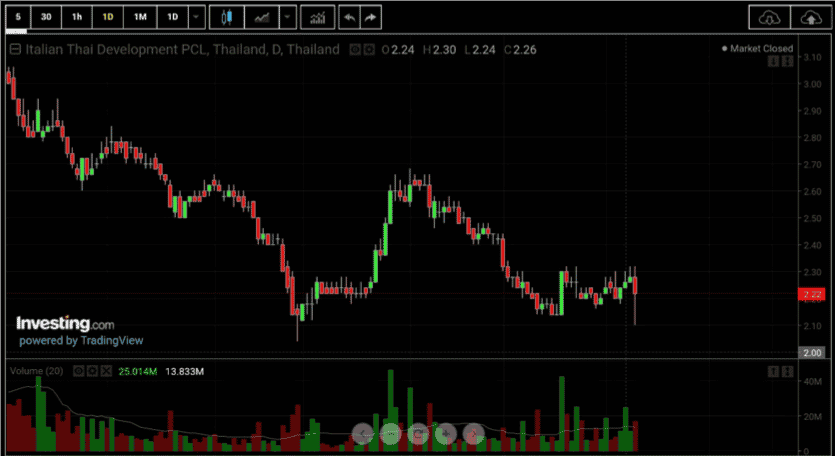Expand the time interval dropdown arrow

point(196,17)
